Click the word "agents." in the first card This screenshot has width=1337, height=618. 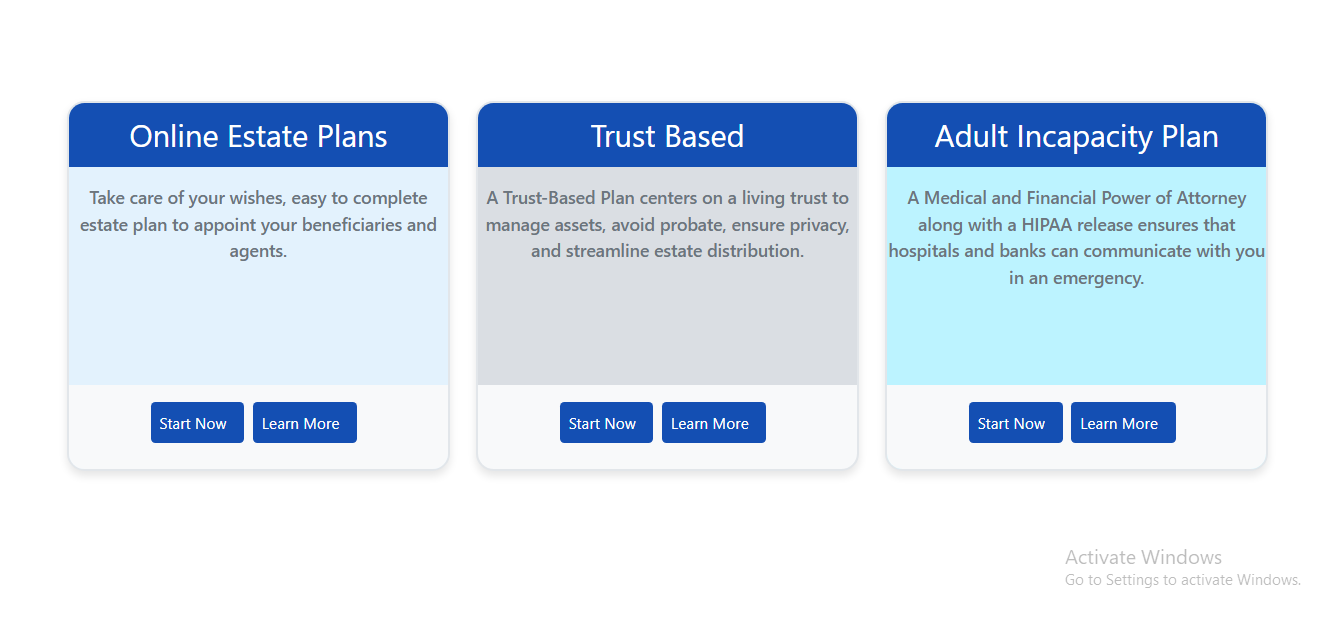(x=258, y=251)
